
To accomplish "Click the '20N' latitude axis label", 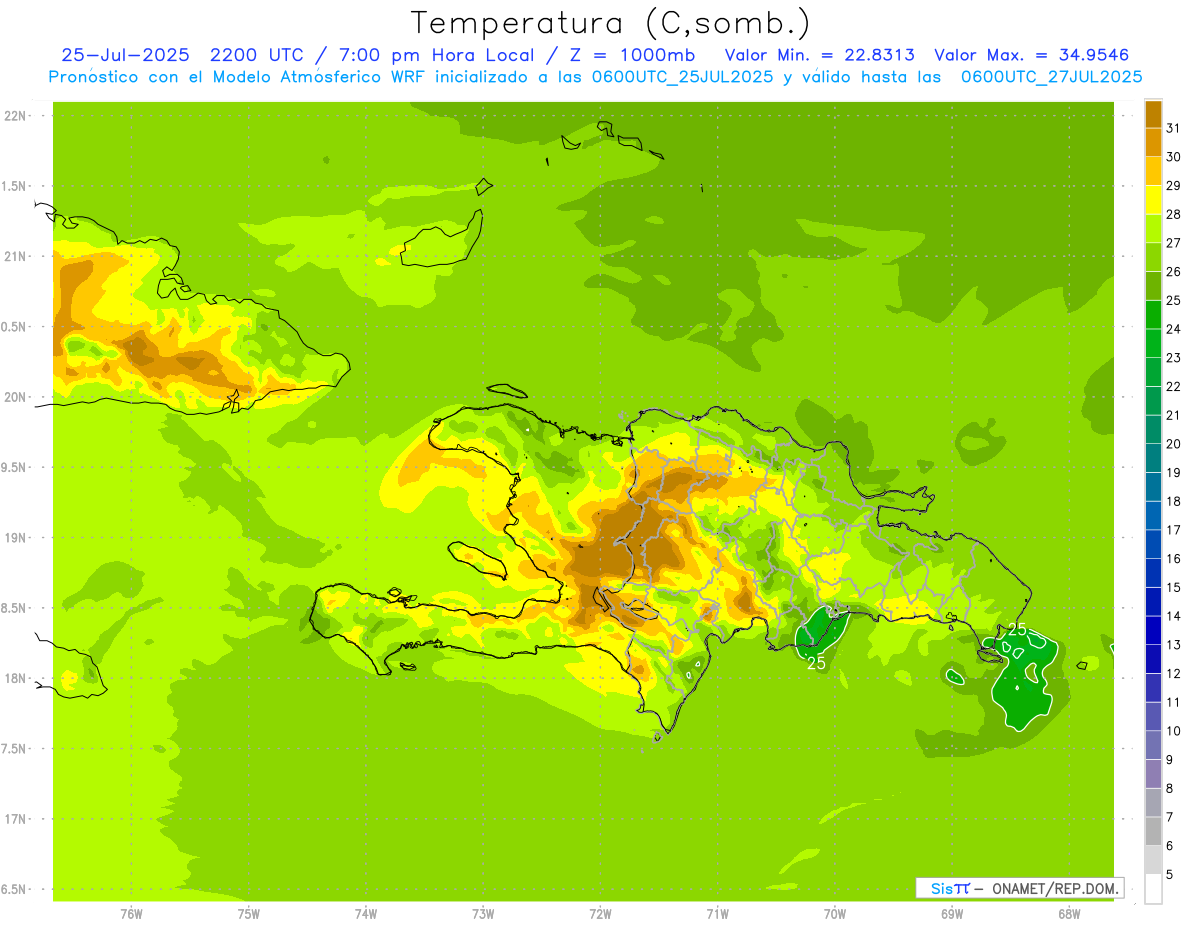I will click(14, 397).
